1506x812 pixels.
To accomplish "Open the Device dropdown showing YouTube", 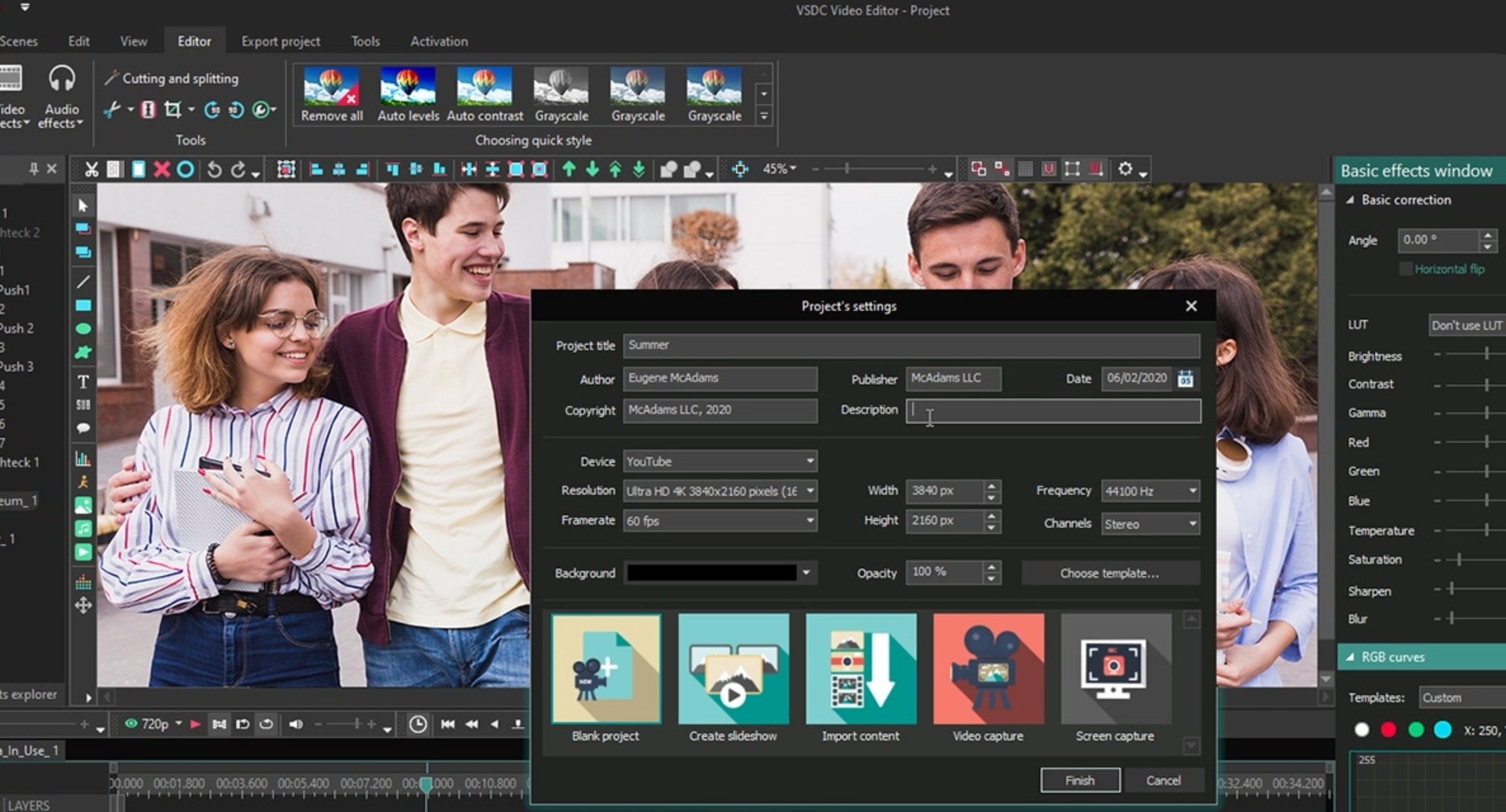I will 720,461.
